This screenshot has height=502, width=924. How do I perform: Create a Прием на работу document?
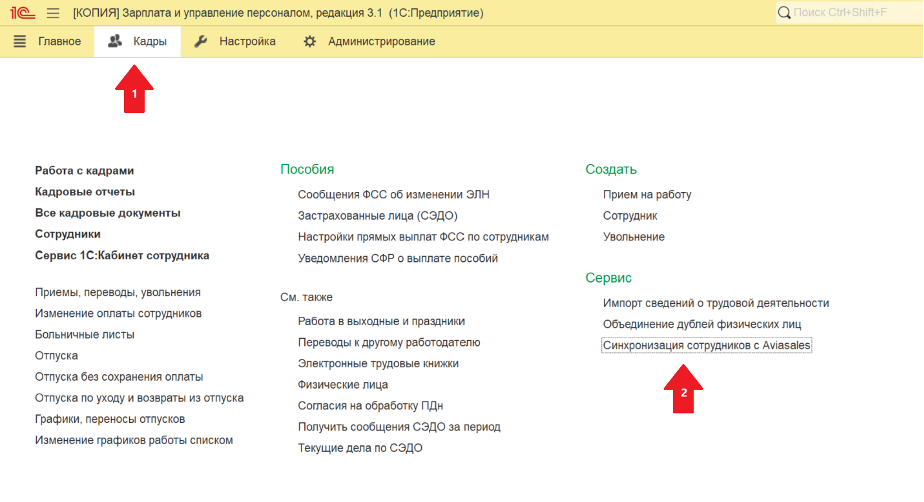[647, 194]
